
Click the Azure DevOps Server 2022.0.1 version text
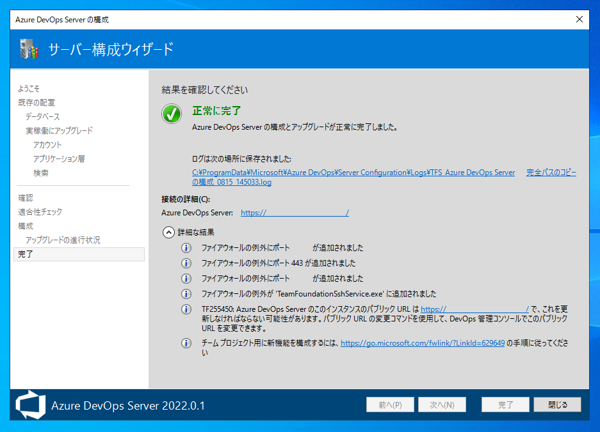(x=128, y=406)
